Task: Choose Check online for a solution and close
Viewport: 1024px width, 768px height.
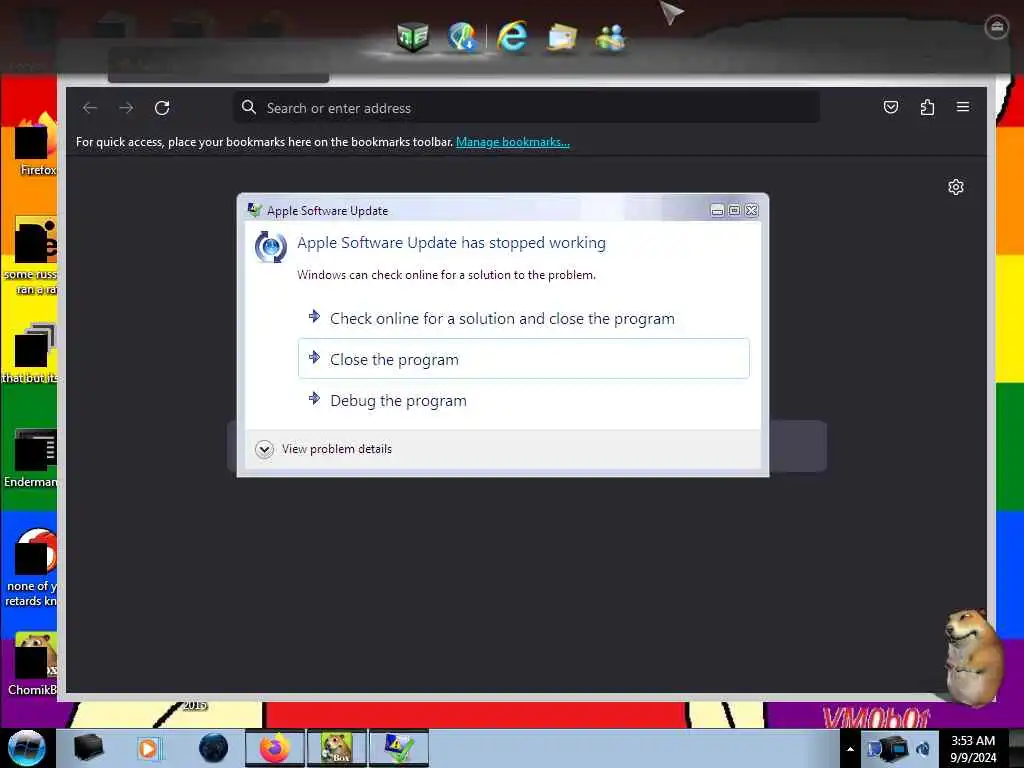Action: (x=523, y=319)
